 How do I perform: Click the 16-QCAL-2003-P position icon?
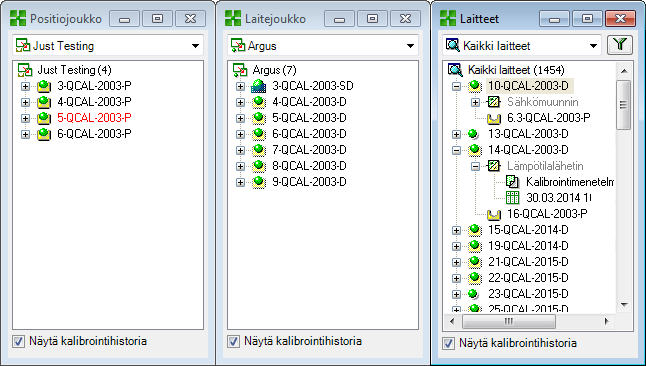pos(494,214)
